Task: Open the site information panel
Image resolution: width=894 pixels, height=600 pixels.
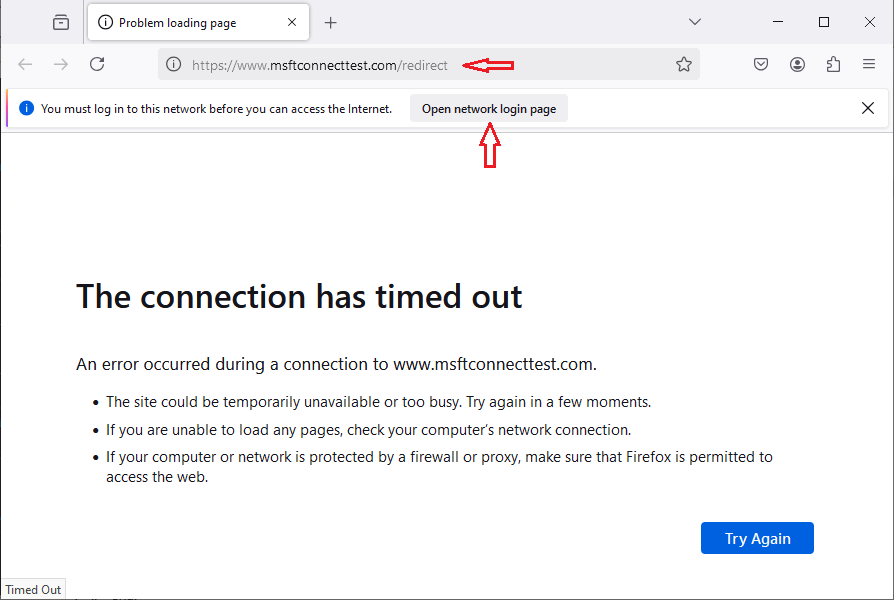Action: pos(173,64)
